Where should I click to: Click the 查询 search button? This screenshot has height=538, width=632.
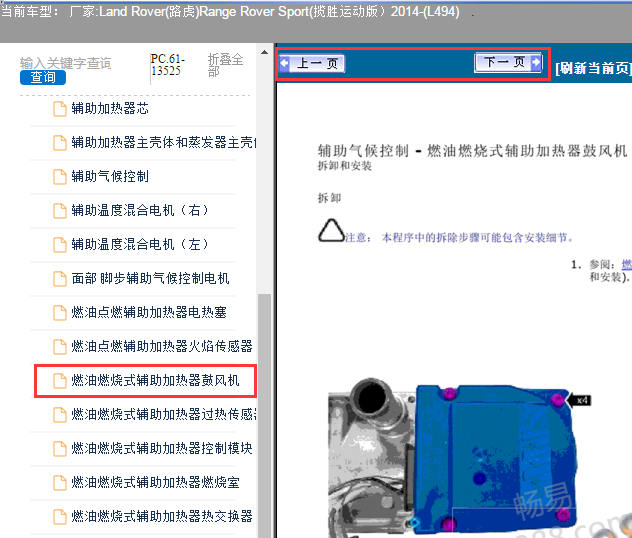[x=43, y=77]
